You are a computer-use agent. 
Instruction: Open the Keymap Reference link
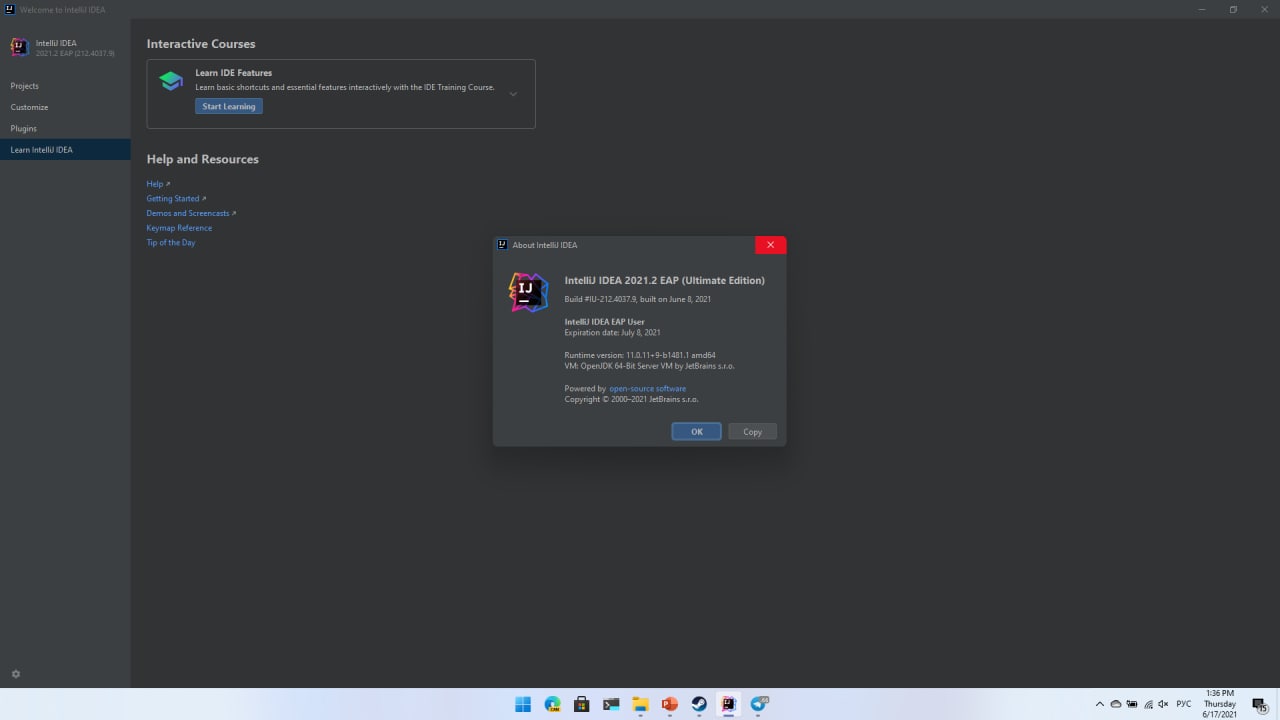click(x=179, y=228)
